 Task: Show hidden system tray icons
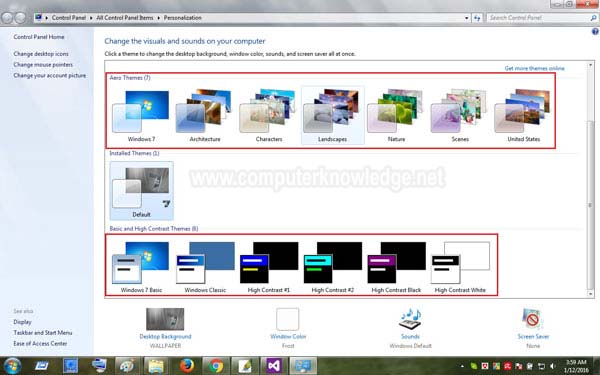click(x=462, y=366)
